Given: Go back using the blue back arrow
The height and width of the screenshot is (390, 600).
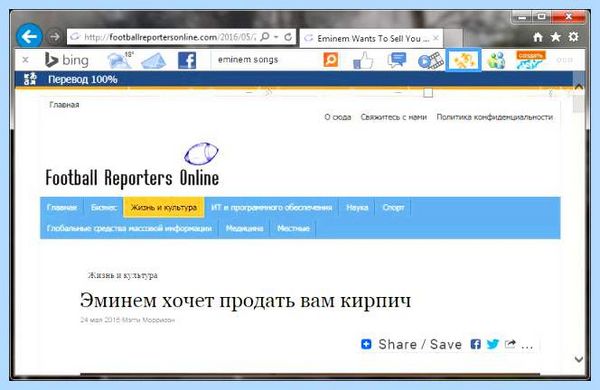Looking at the screenshot, I should (x=29, y=36).
